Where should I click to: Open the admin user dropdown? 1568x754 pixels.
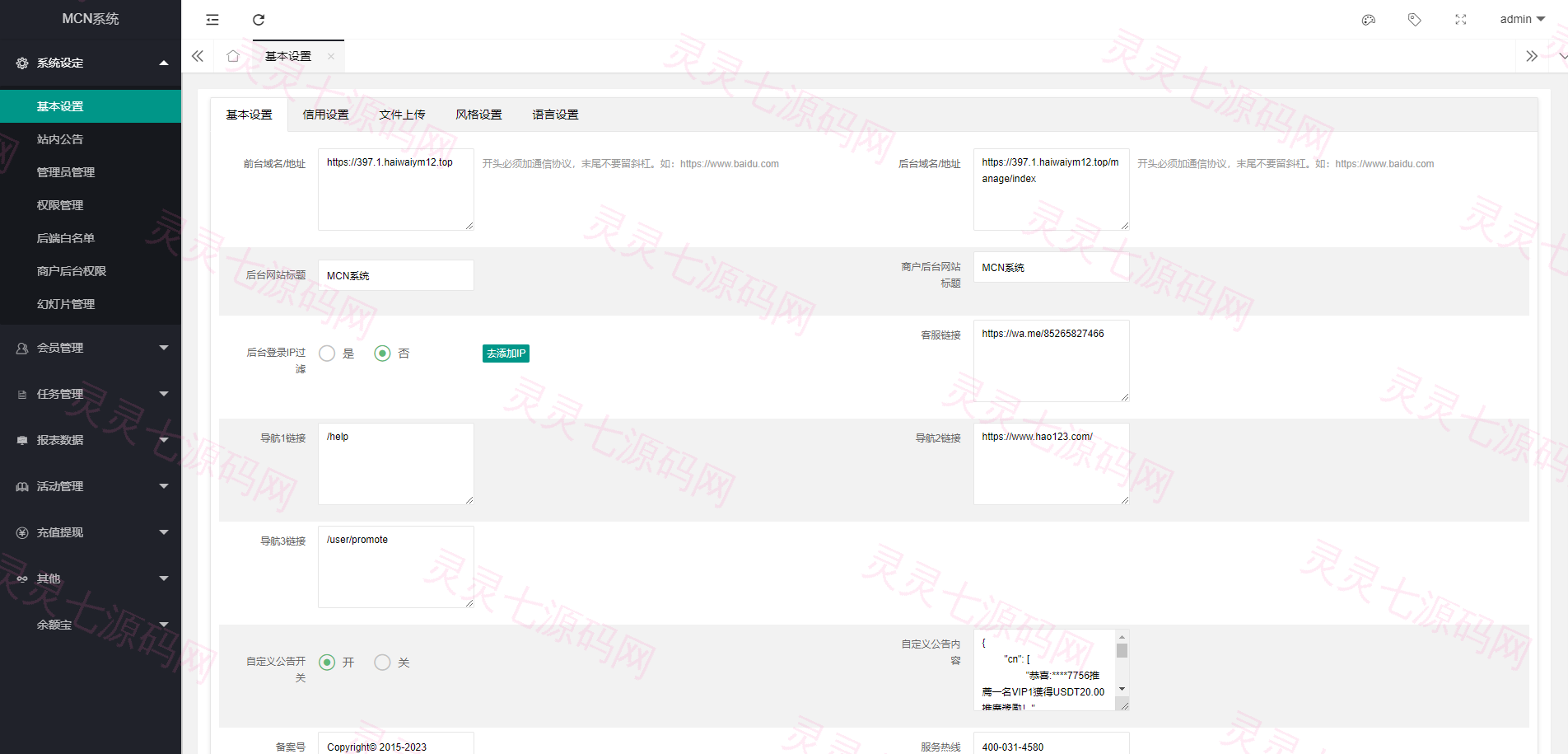pyautogui.click(x=1522, y=19)
